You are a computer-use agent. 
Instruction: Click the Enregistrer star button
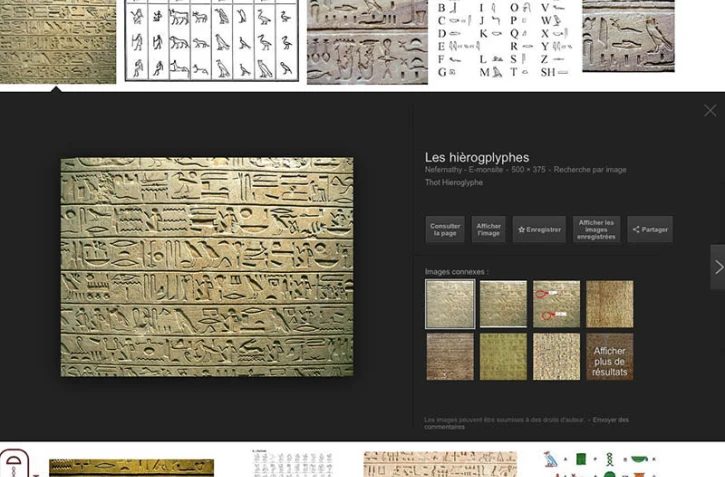pyautogui.click(x=539, y=230)
